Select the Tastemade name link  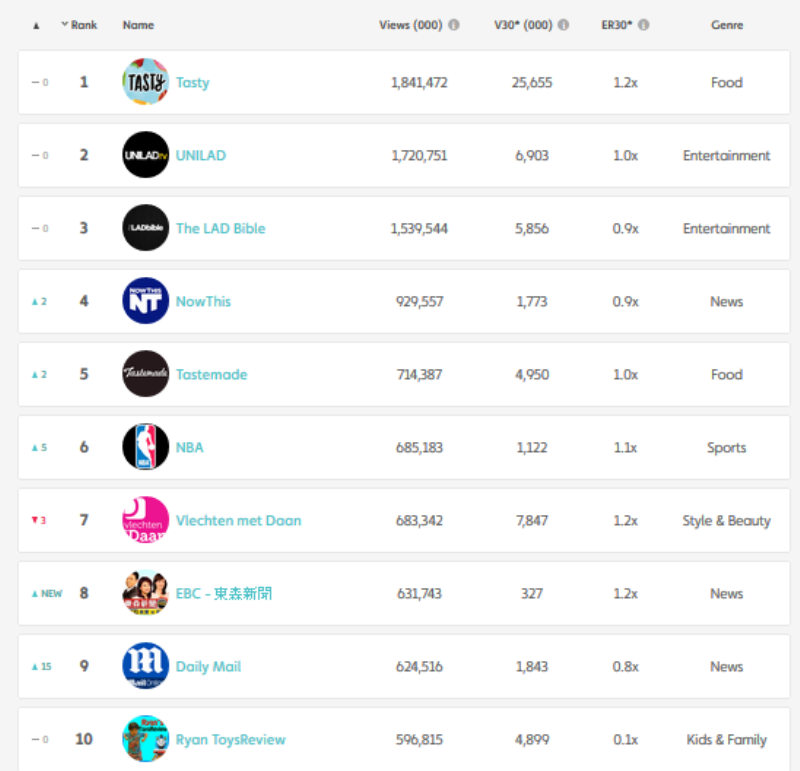[x=211, y=374]
